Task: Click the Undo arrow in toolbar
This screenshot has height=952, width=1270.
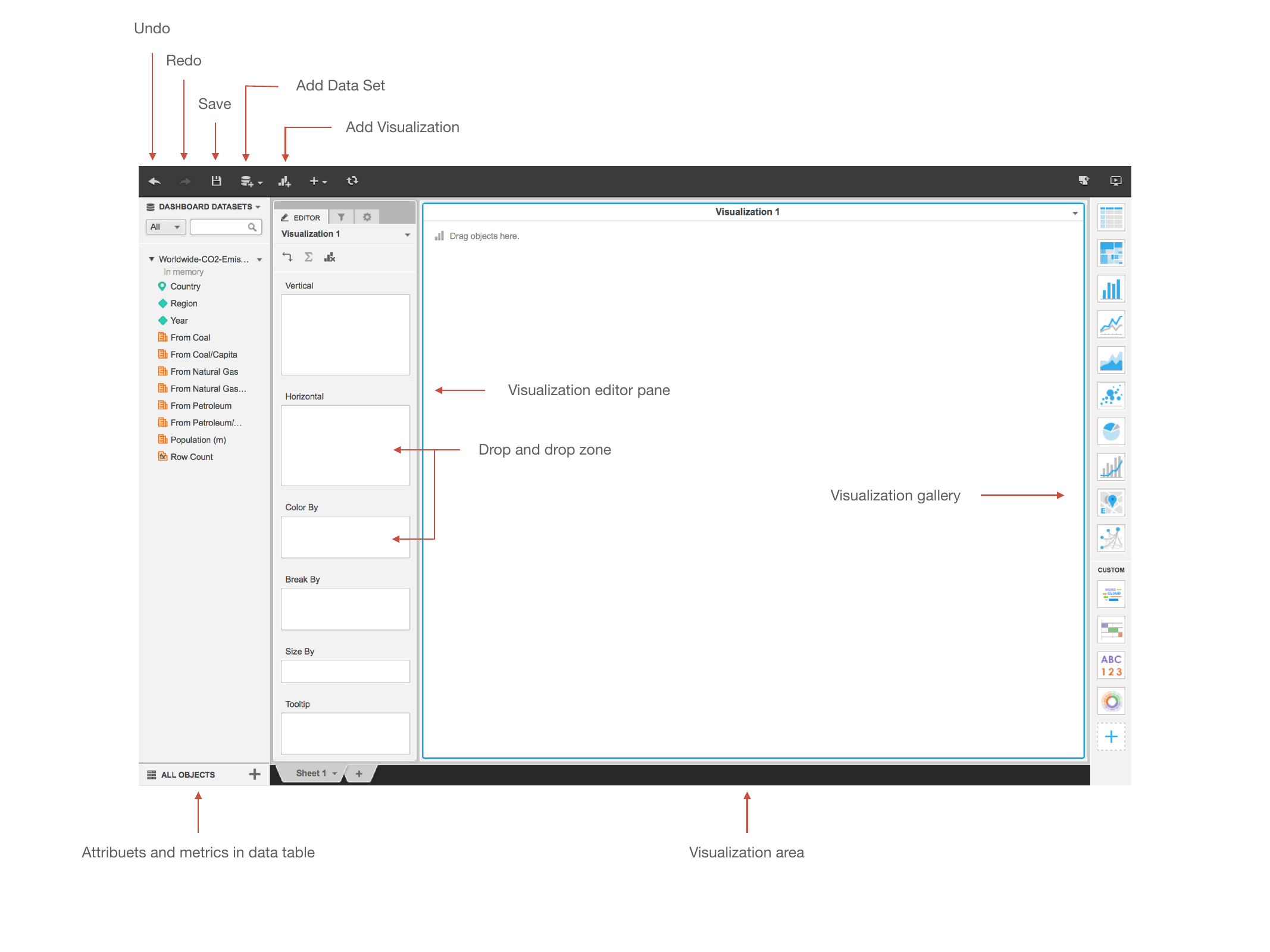Action: click(154, 181)
